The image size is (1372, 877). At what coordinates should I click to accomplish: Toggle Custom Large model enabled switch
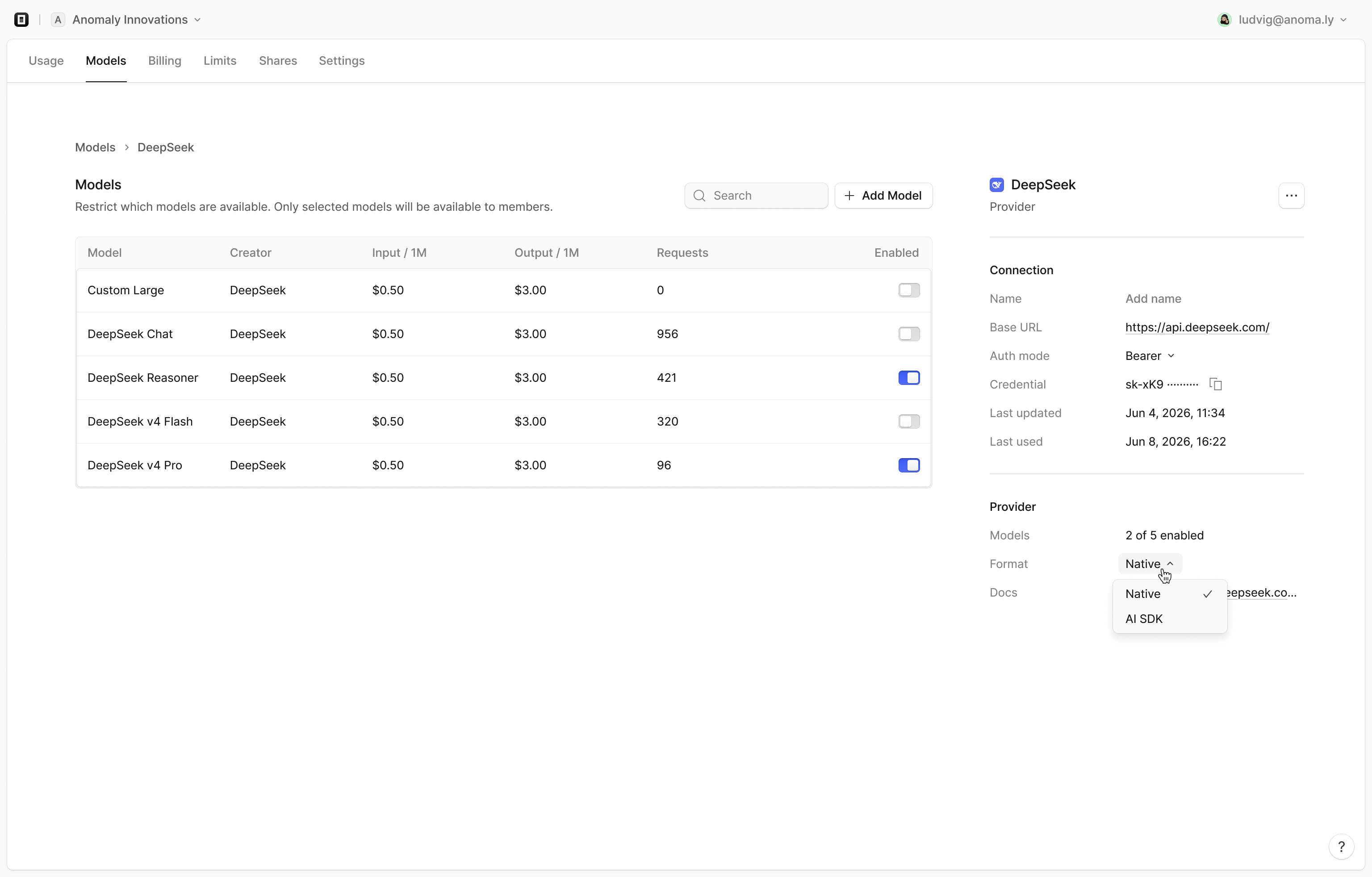[909, 290]
